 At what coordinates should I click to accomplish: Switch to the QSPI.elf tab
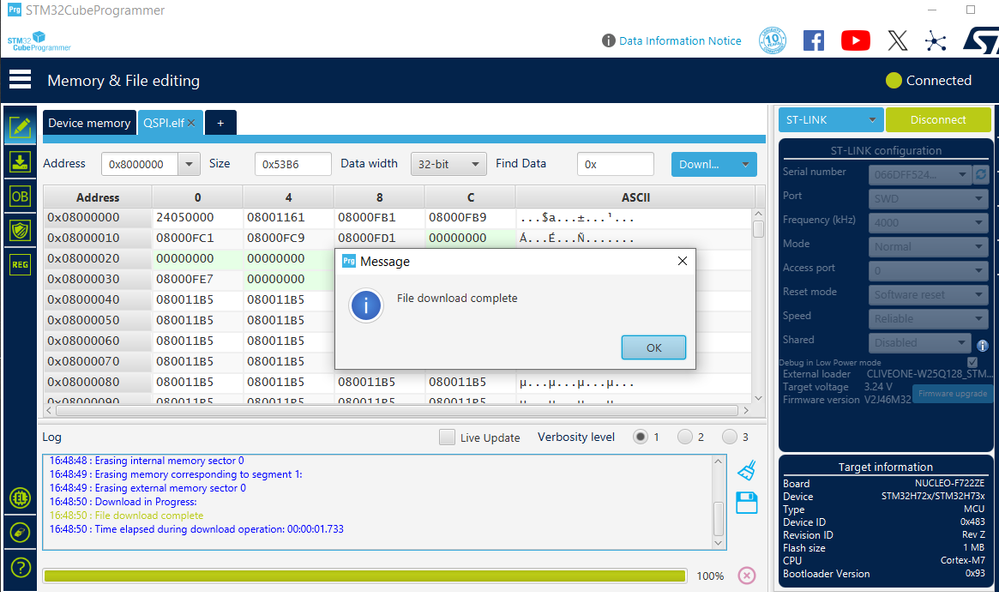(x=164, y=123)
